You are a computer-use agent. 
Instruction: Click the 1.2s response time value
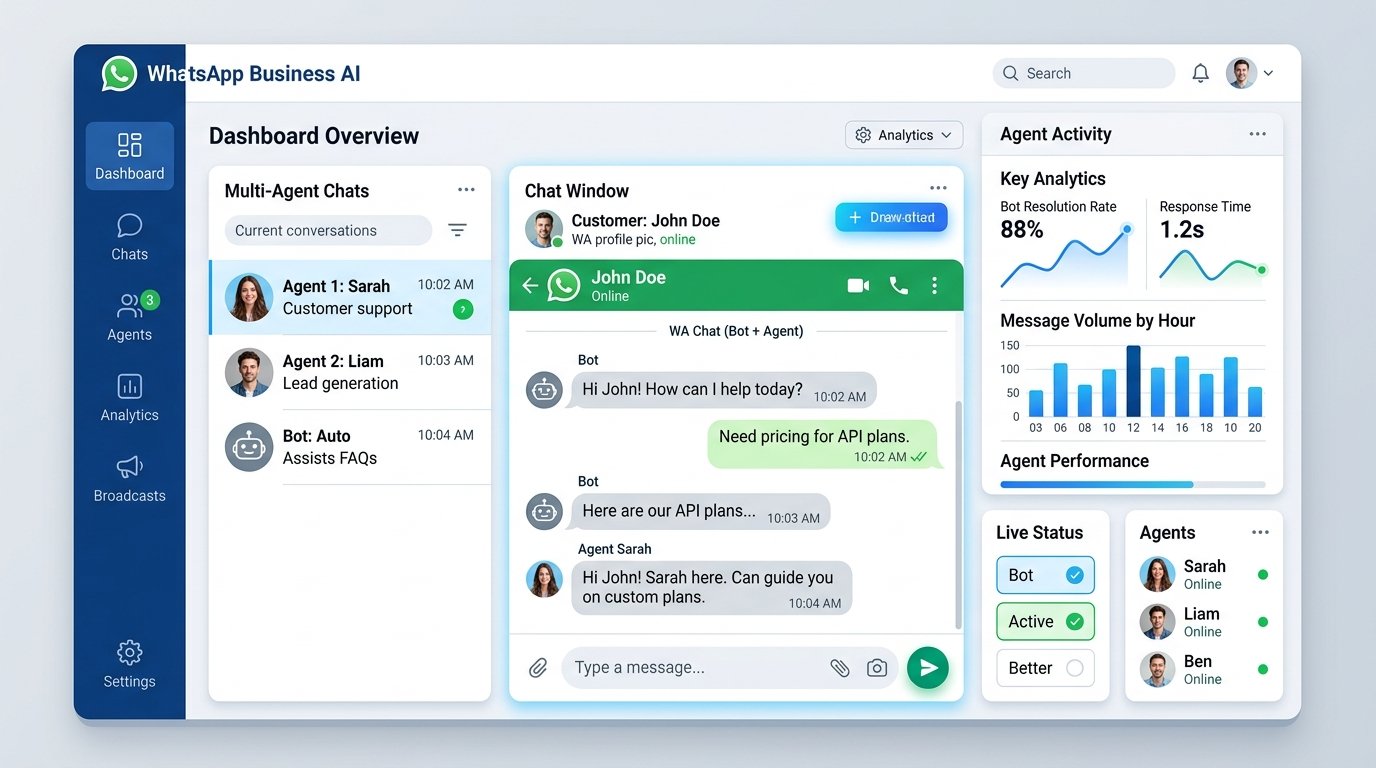[1182, 230]
